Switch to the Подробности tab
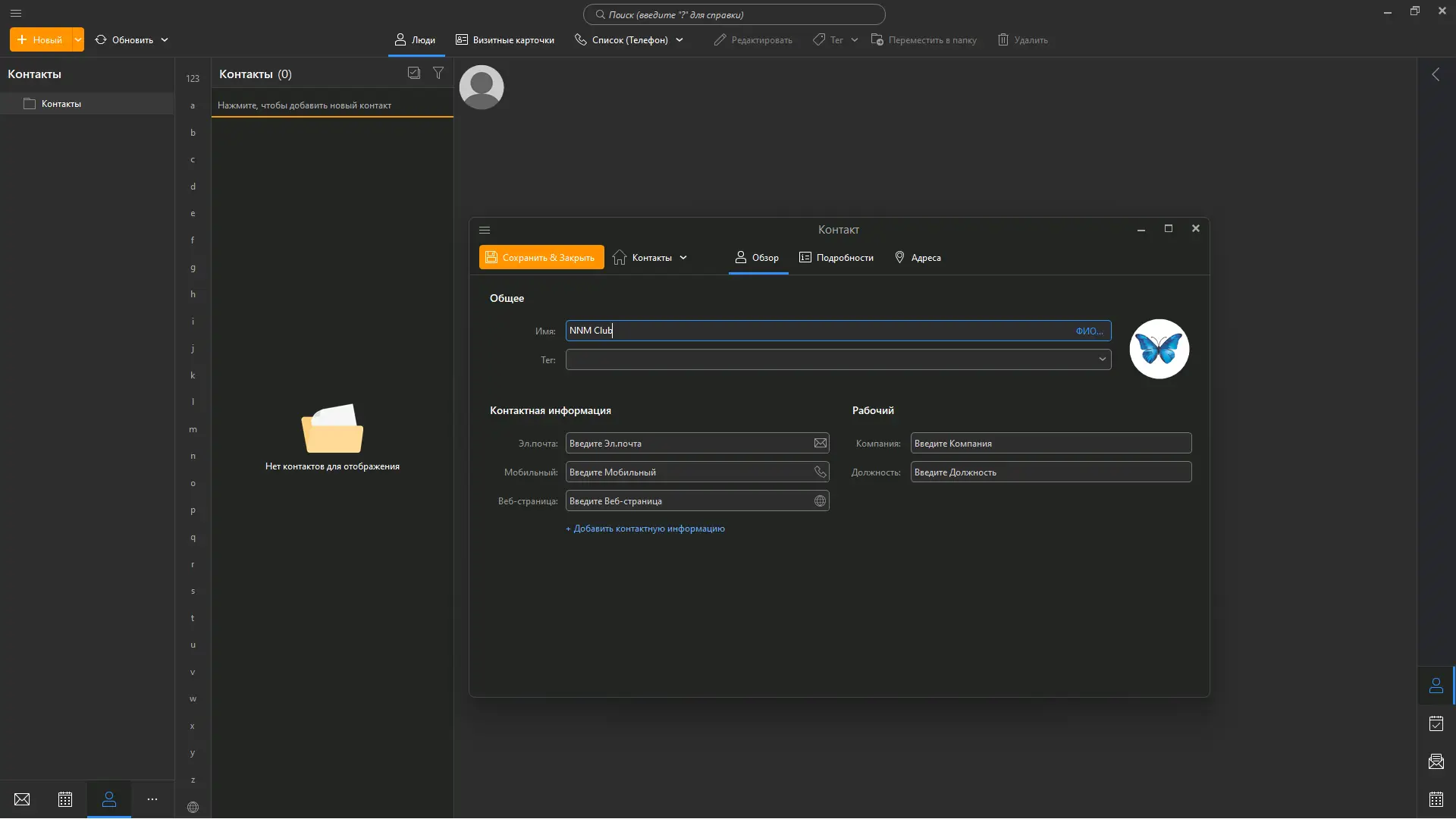The height and width of the screenshot is (819, 1456). coord(836,258)
